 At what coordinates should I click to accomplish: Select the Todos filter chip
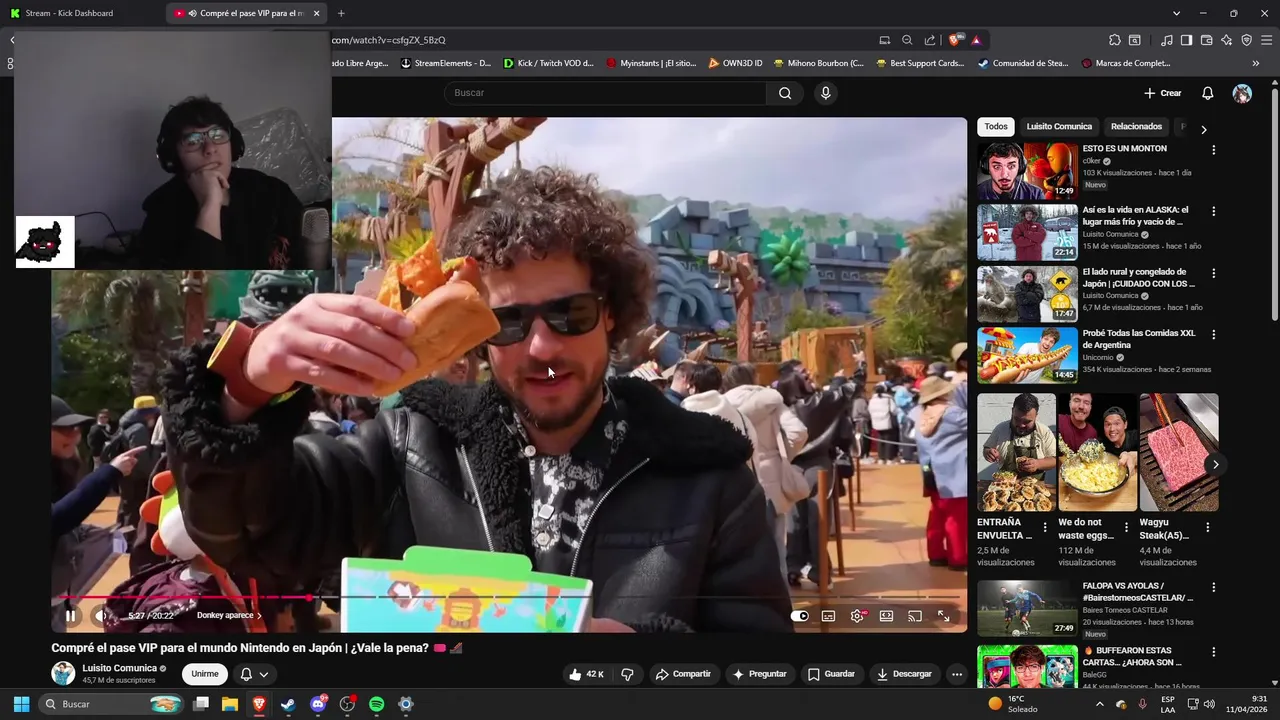(996, 127)
